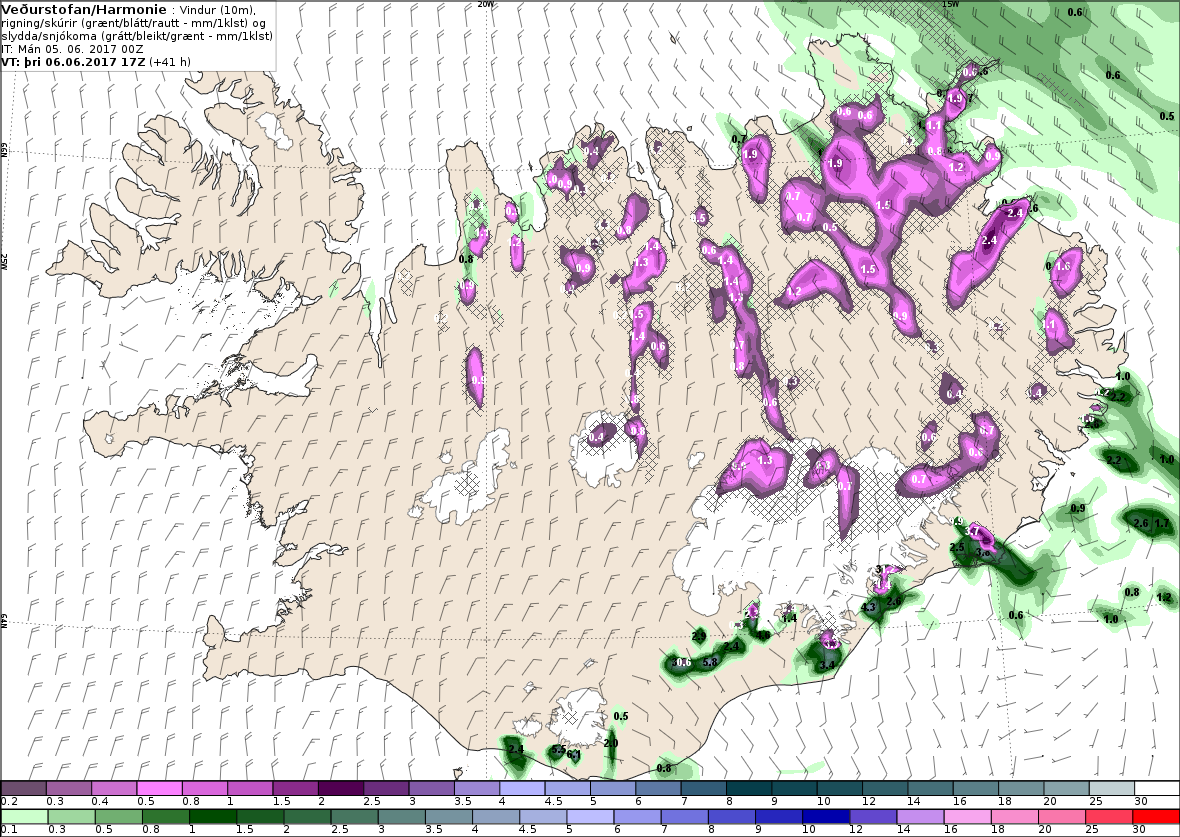The height and width of the screenshot is (837, 1180).
Task: Choose the light grey 25 upper legend swatch
Action: click(x=1111, y=789)
